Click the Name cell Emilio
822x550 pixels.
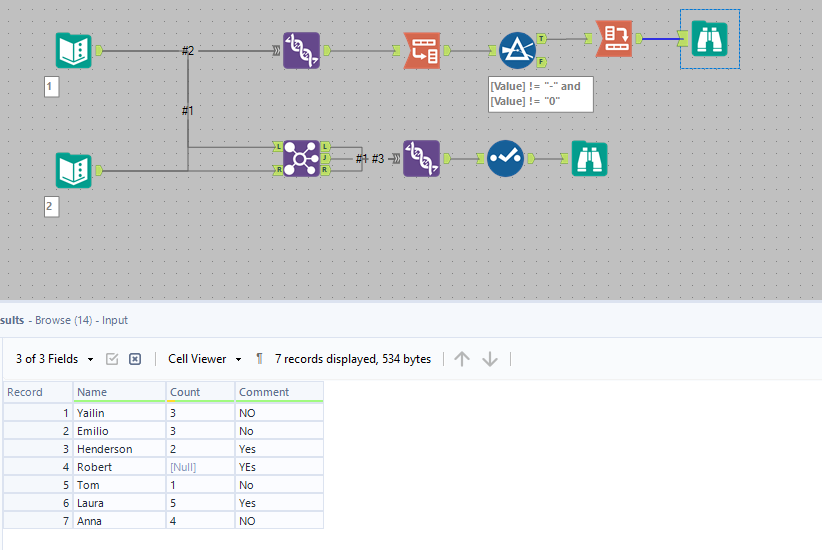[x=119, y=431]
